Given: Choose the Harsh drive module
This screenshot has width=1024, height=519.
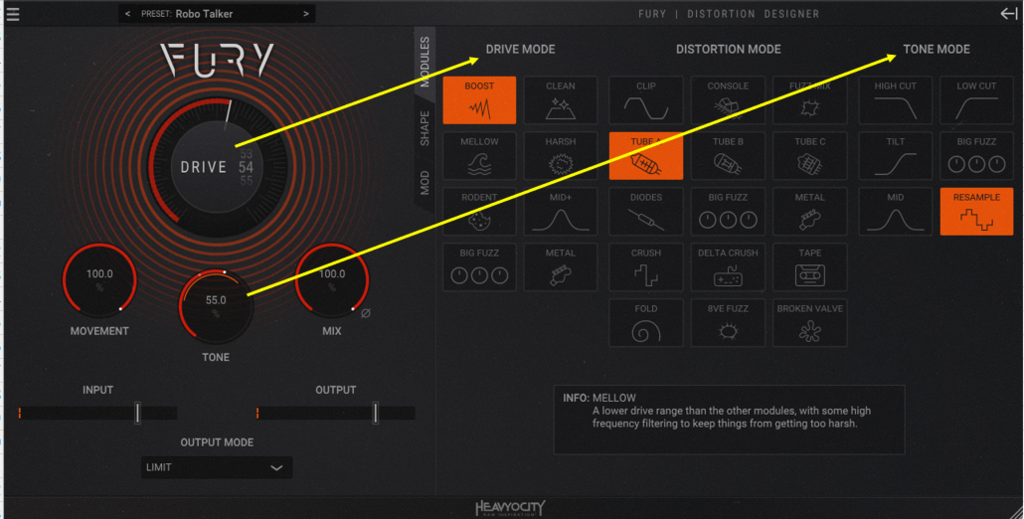Looking at the screenshot, I should 560,156.
